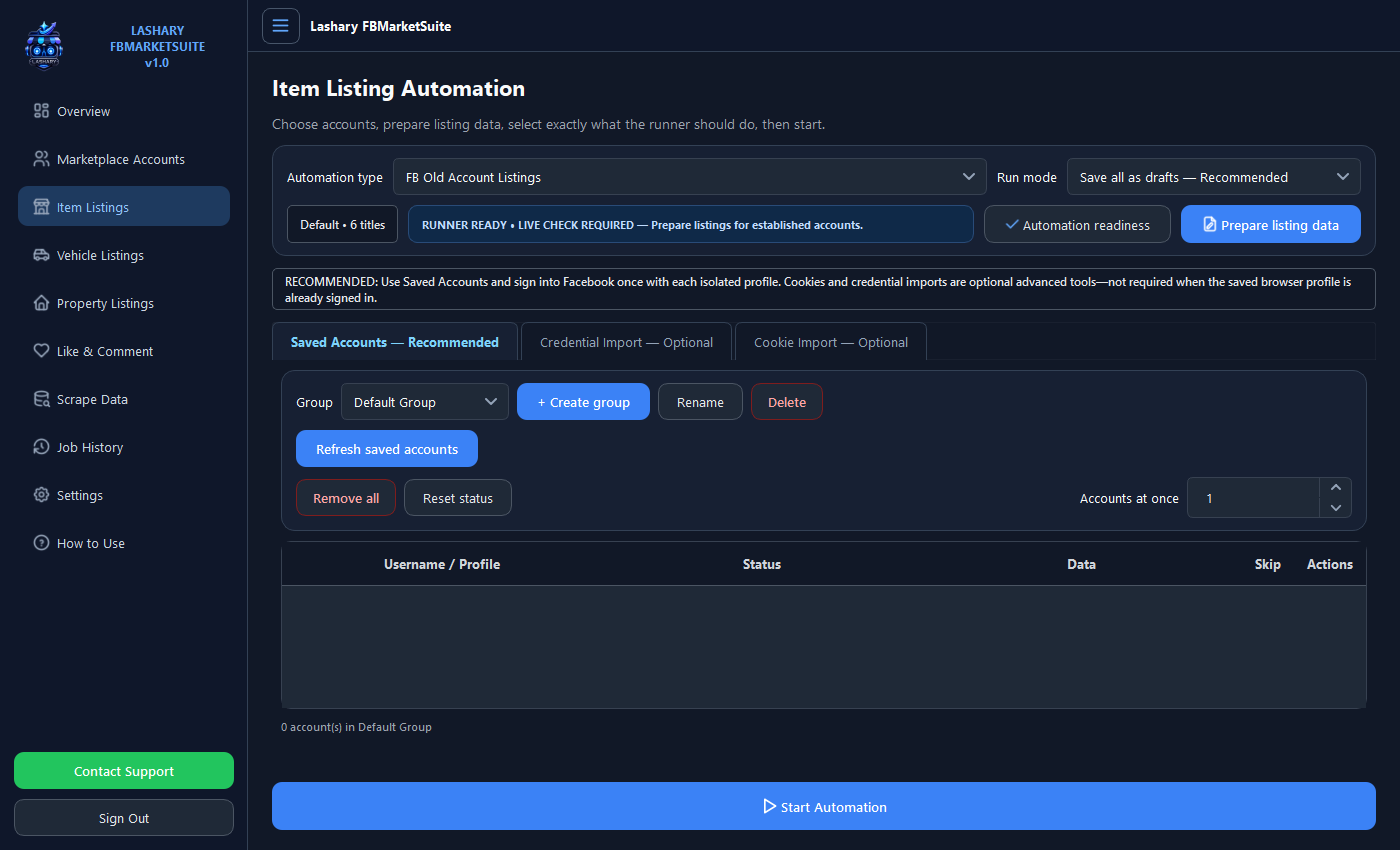Screen dimensions: 1400x850
Task: Click the Reset status button
Action: [x=458, y=498]
